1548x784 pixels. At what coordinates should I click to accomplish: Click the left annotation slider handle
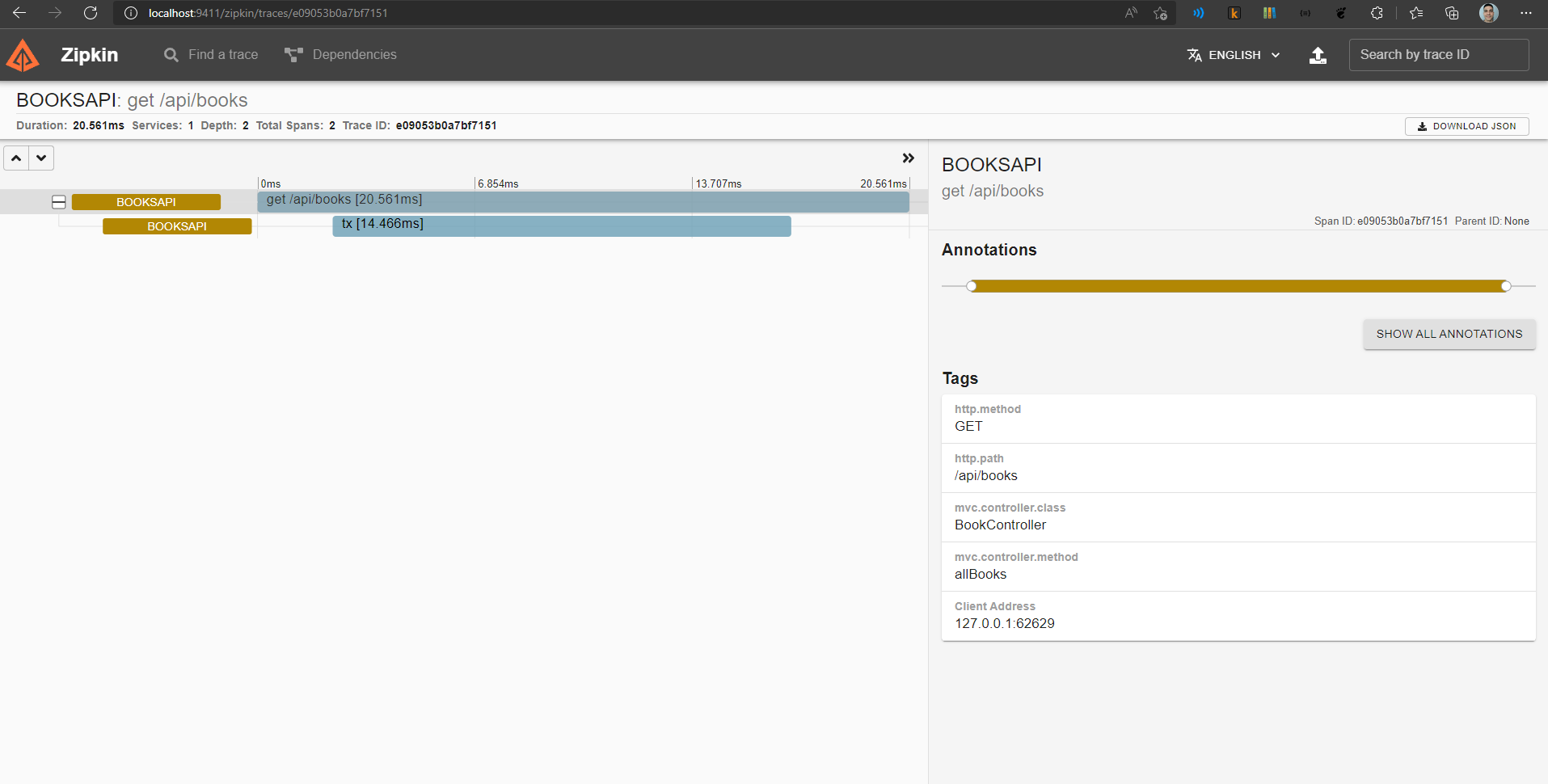tap(972, 286)
